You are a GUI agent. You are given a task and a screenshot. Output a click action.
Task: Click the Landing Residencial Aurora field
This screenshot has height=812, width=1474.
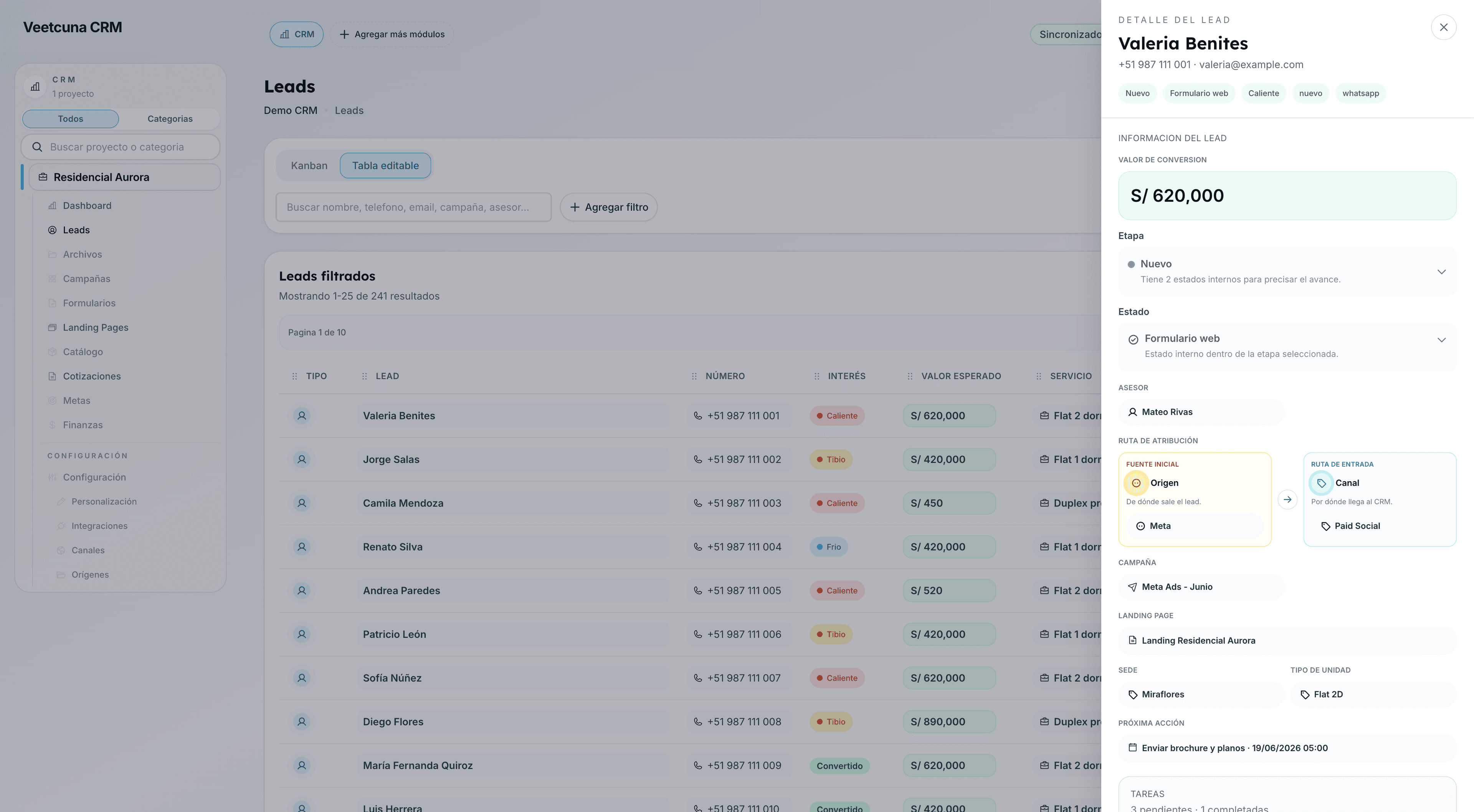pyautogui.click(x=1287, y=640)
